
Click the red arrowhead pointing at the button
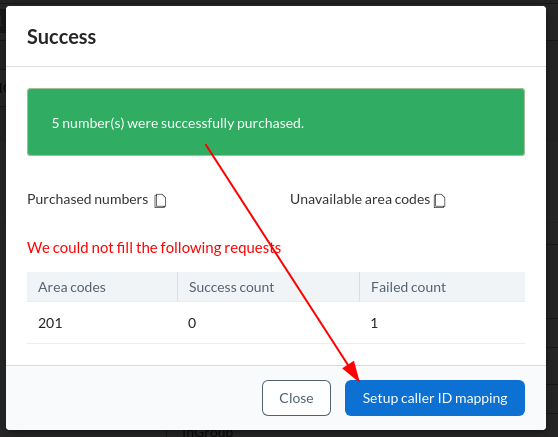click(352, 371)
